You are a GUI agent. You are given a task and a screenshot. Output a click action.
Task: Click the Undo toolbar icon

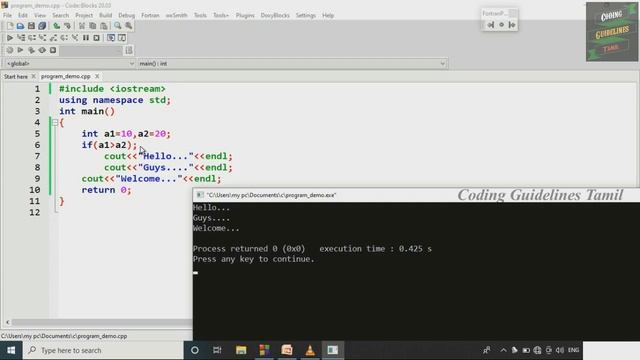click(57, 26)
